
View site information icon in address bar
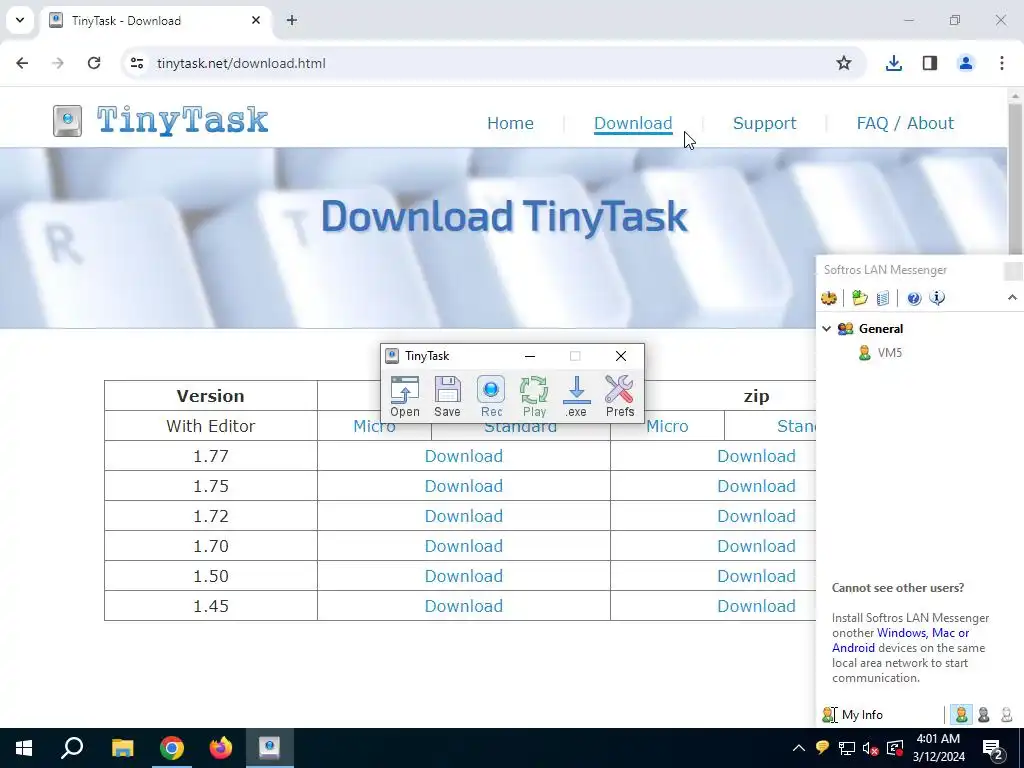point(136,63)
